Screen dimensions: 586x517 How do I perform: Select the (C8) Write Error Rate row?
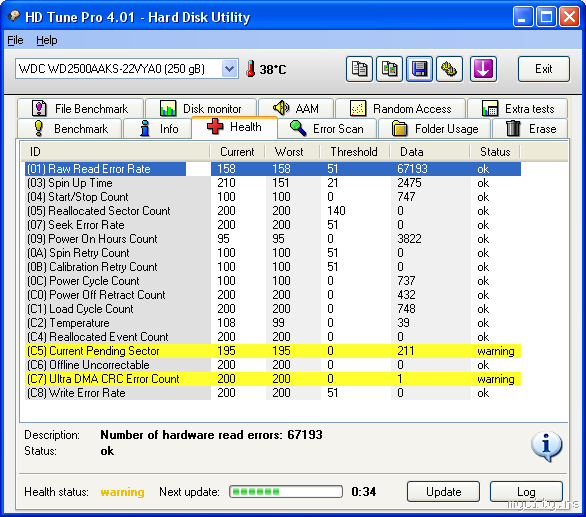[273, 393]
